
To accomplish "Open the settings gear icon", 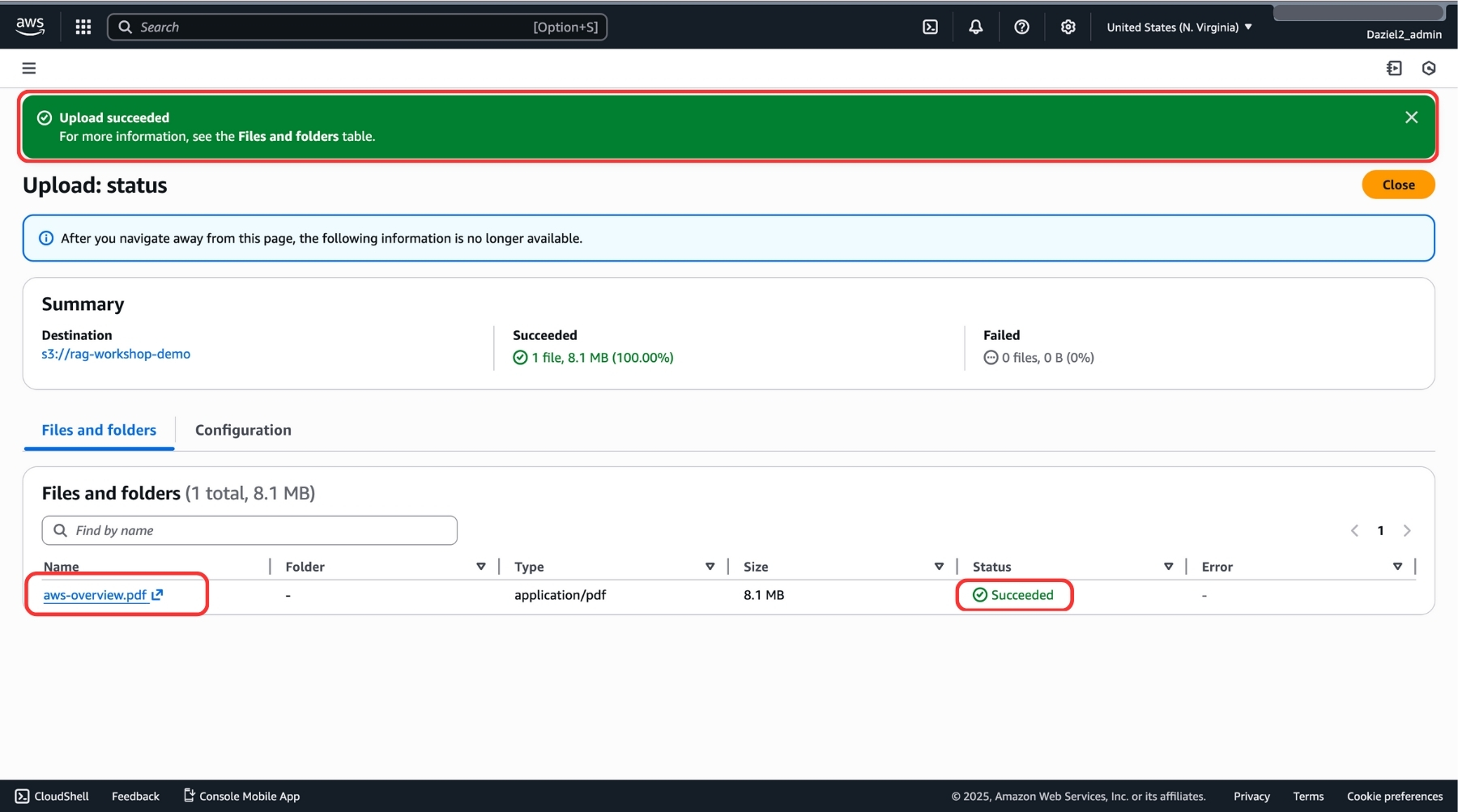I will [x=1068, y=27].
